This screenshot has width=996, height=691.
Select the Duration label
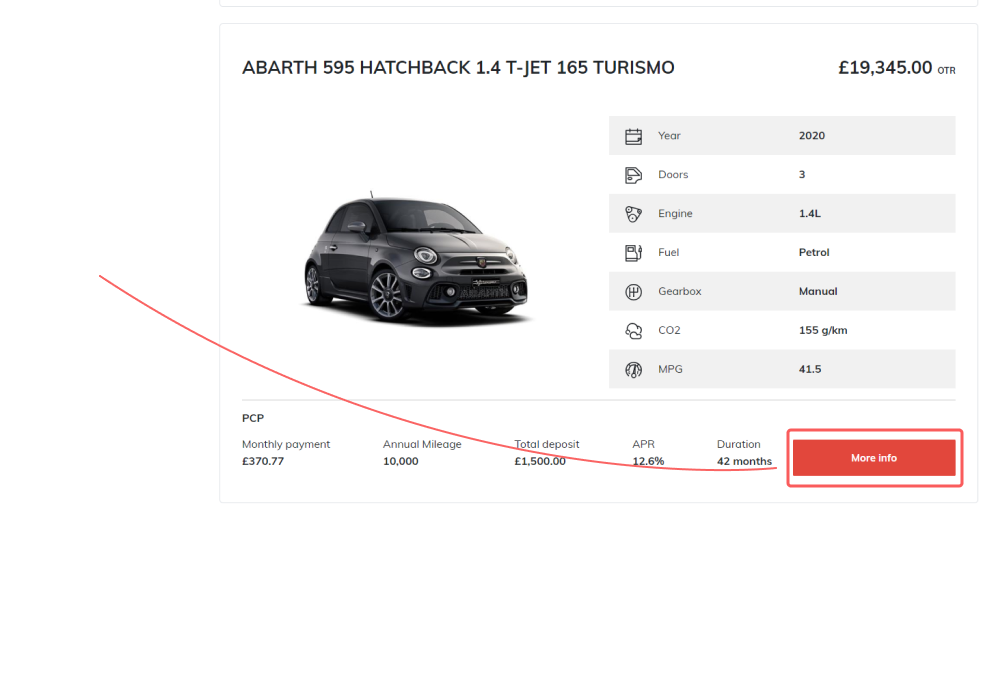pos(739,445)
